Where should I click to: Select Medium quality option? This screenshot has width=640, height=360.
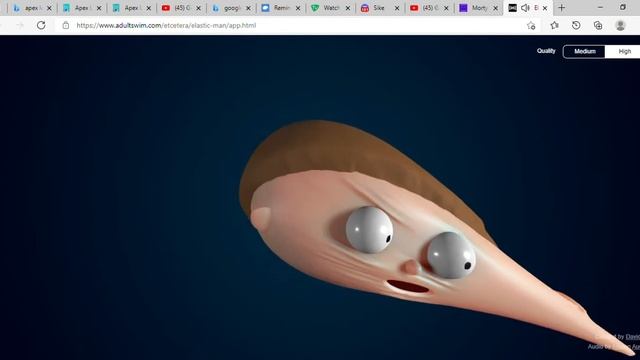click(x=584, y=51)
